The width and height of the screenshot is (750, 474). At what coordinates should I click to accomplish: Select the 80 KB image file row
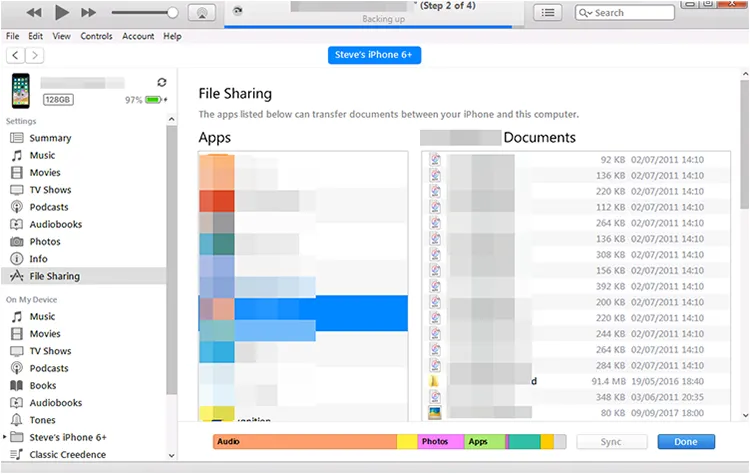click(x=576, y=413)
